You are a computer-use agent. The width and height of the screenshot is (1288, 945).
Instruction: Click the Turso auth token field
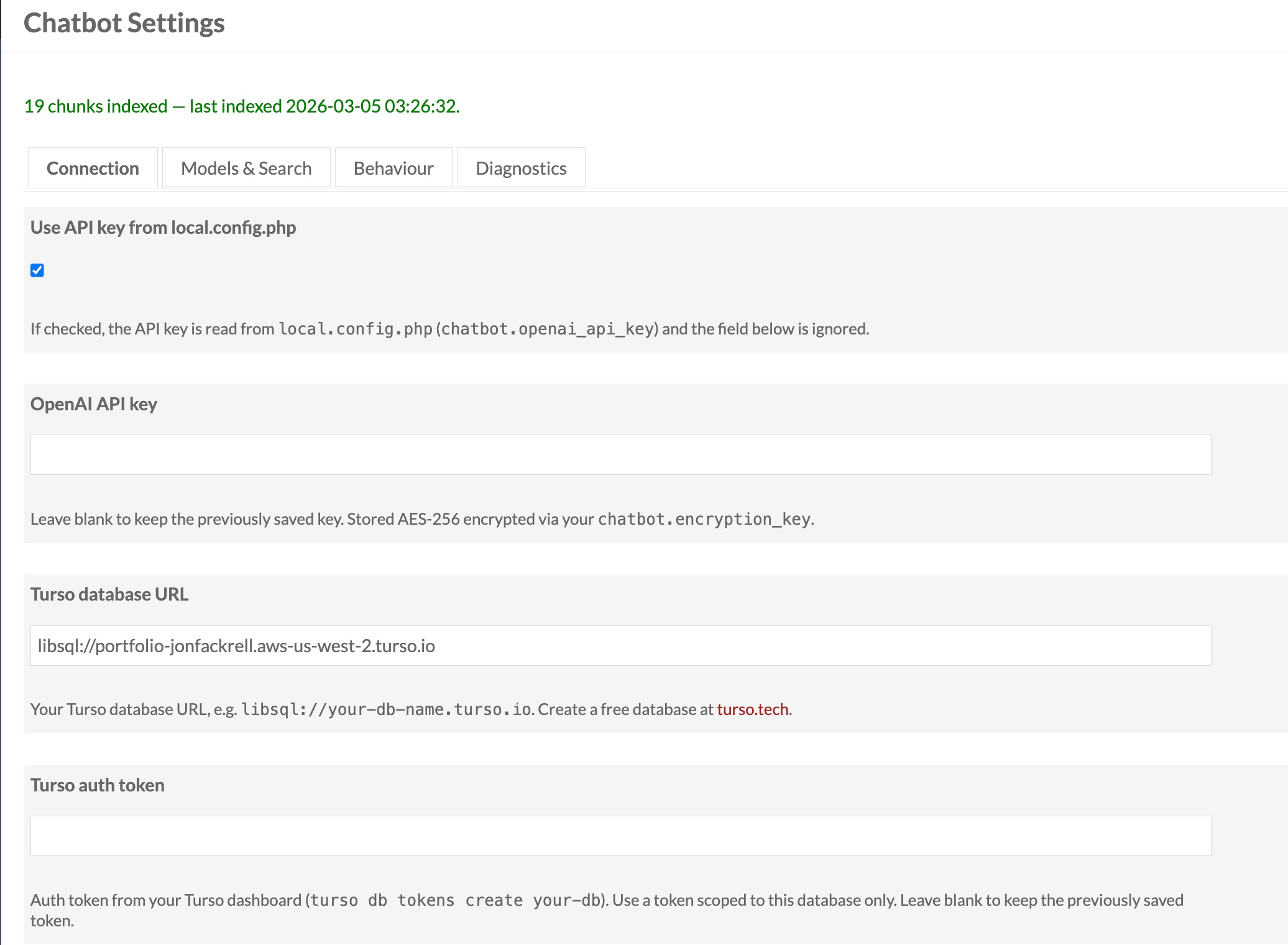(x=620, y=836)
